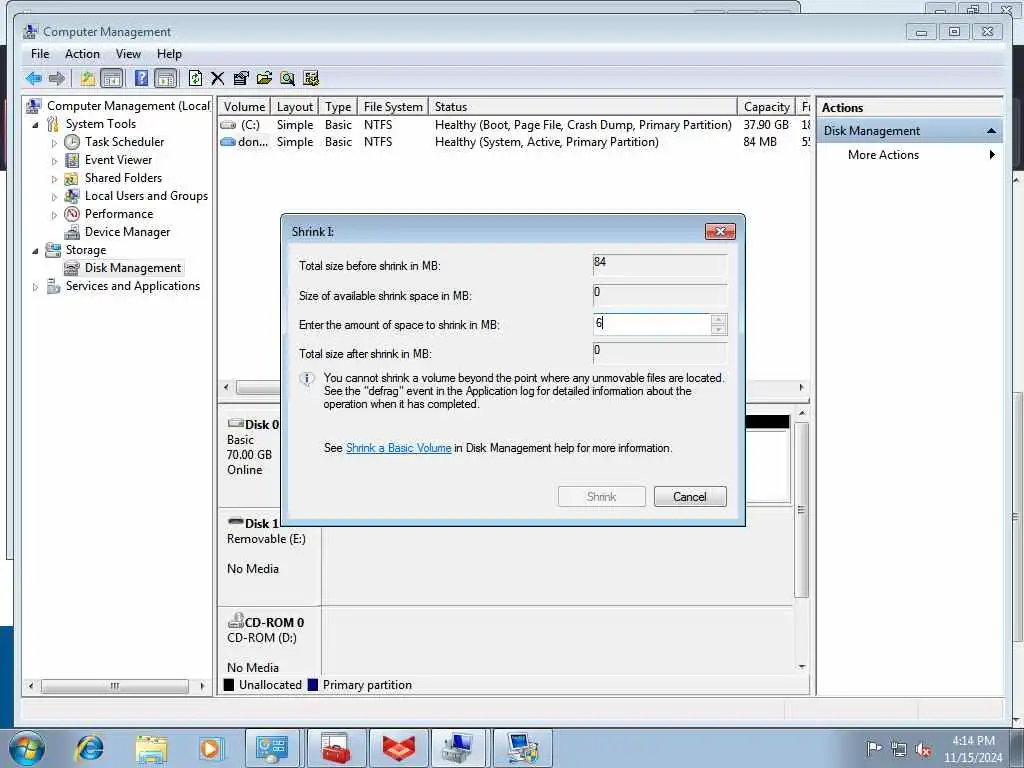Click Cancel in the Shrink dialog
Viewport: 1024px width, 768px height.
click(690, 496)
